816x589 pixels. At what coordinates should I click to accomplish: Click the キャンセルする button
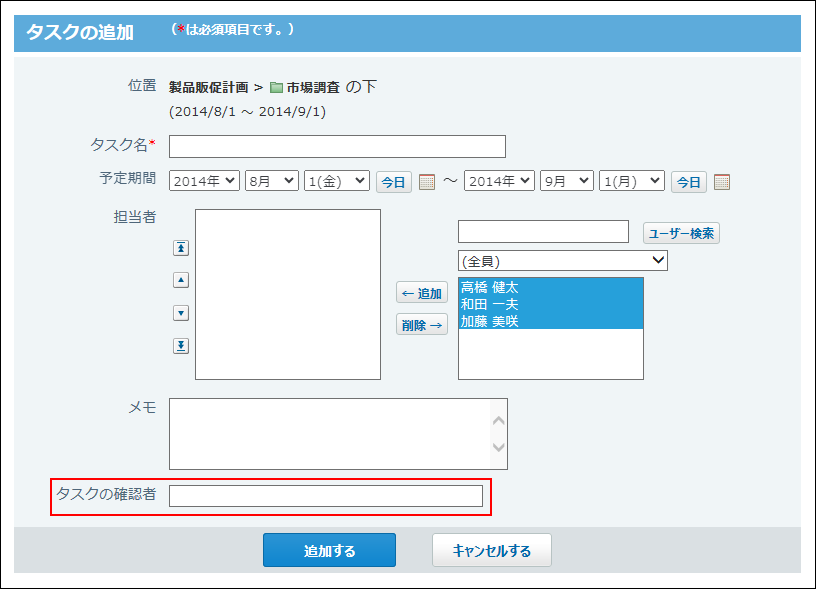pyautogui.click(x=491, y=551)
